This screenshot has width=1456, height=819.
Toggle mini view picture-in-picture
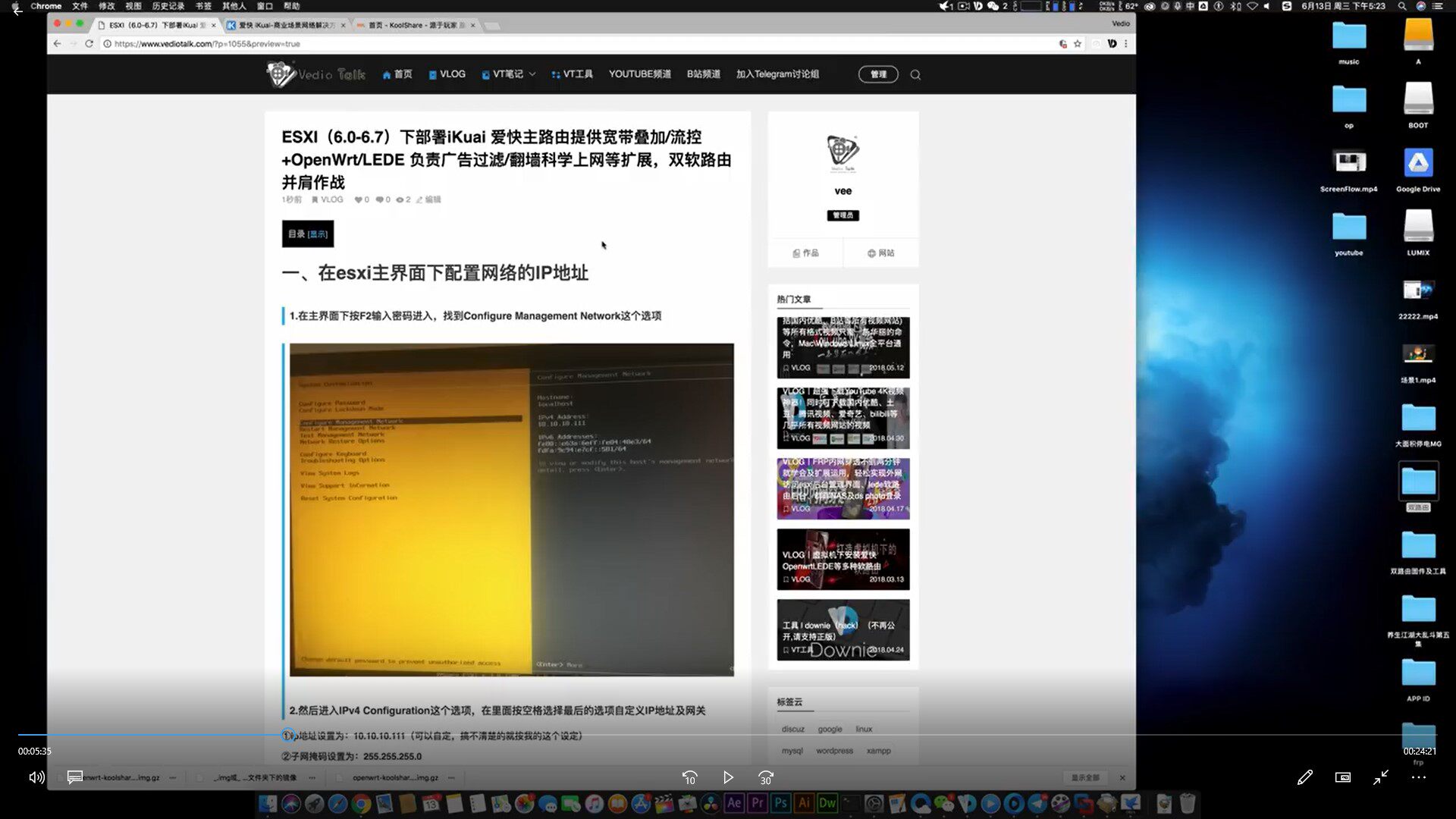click(x=1342, y=777)
